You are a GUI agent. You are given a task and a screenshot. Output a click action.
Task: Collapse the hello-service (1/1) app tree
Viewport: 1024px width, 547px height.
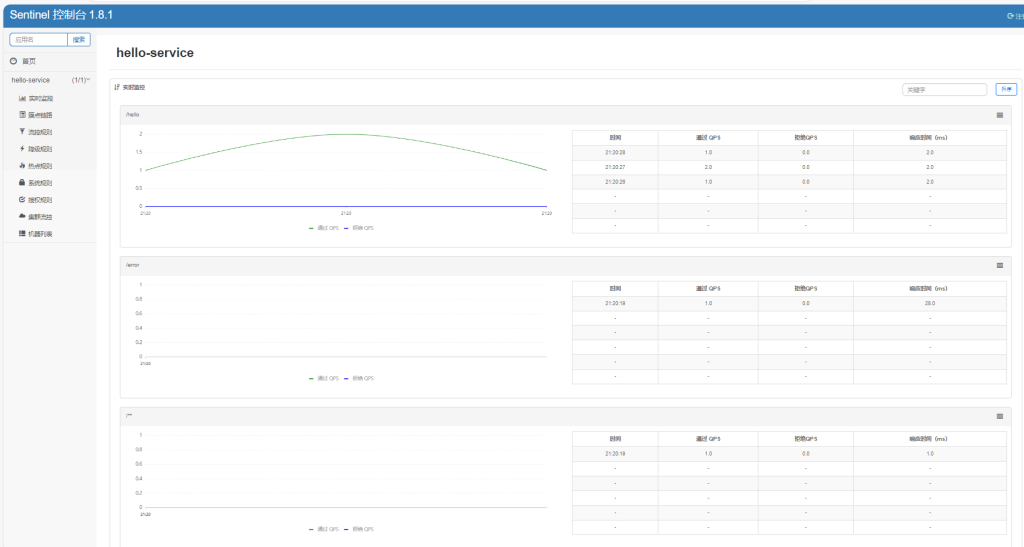[x=50, y=80]
